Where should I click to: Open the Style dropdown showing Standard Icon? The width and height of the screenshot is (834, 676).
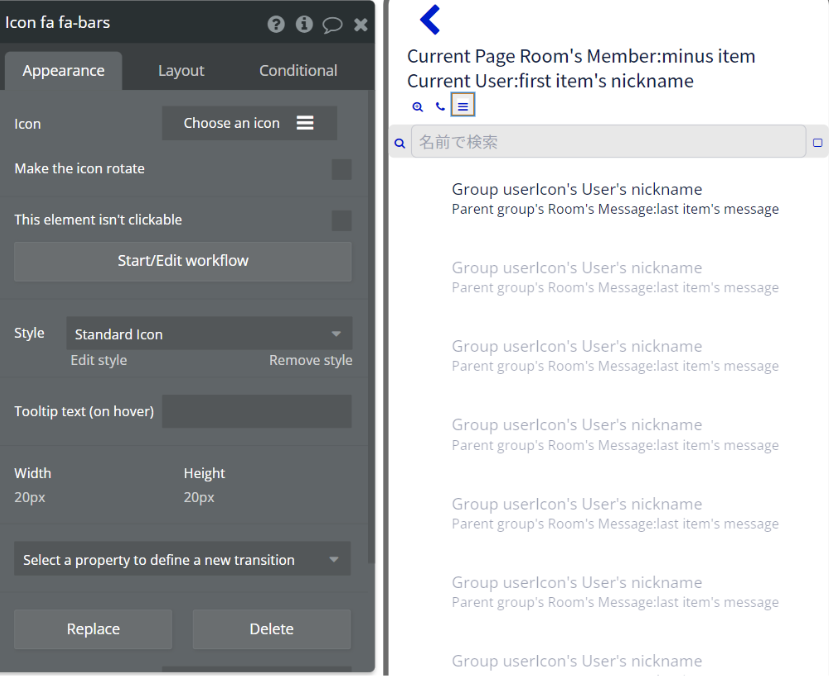click(209, 334)
